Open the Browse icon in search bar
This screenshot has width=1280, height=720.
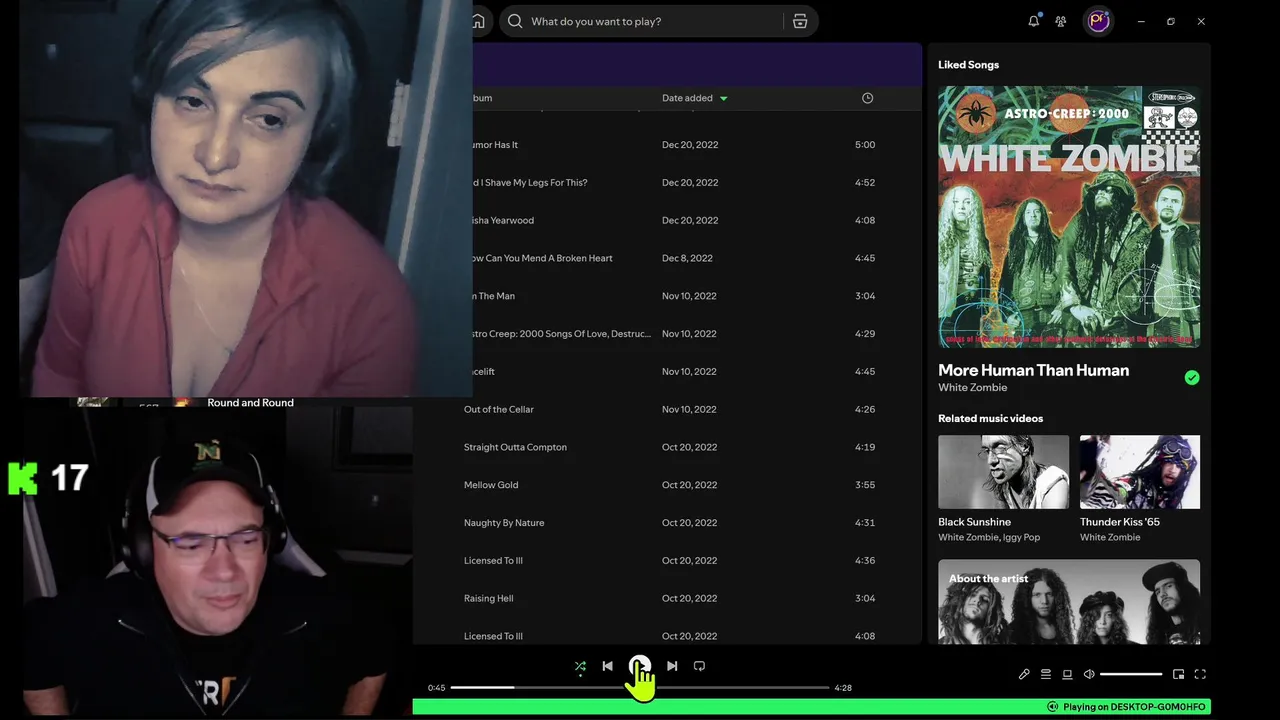(x=800, y=21)
